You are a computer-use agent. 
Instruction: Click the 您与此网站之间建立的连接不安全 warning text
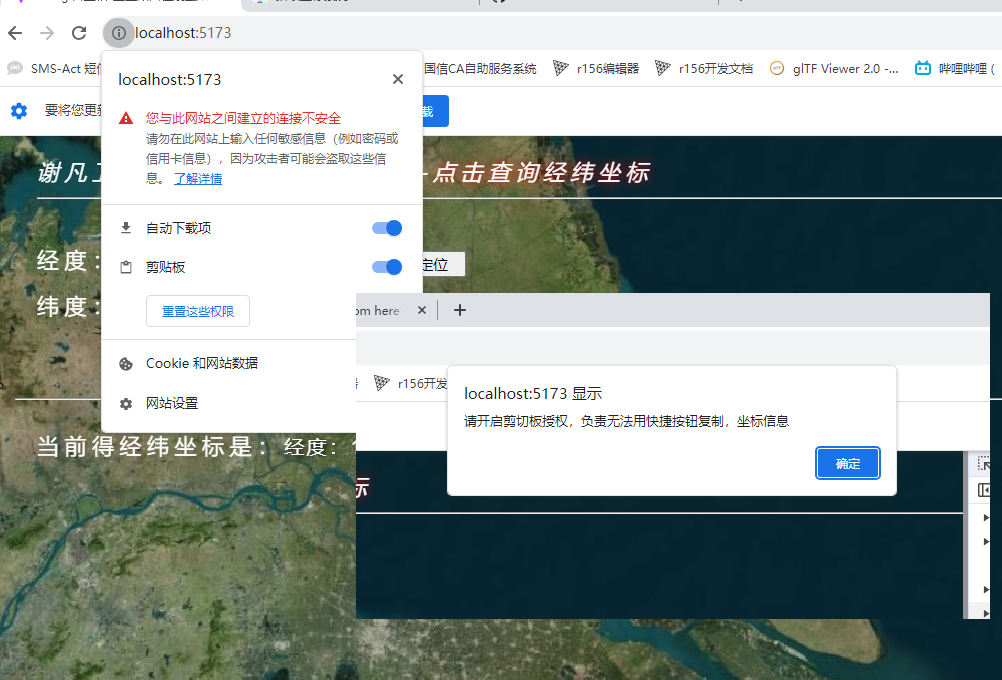pos(243,118)
